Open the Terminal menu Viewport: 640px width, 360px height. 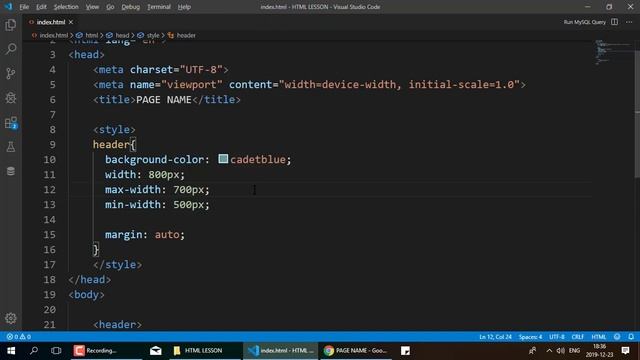(x=159, y=7)
